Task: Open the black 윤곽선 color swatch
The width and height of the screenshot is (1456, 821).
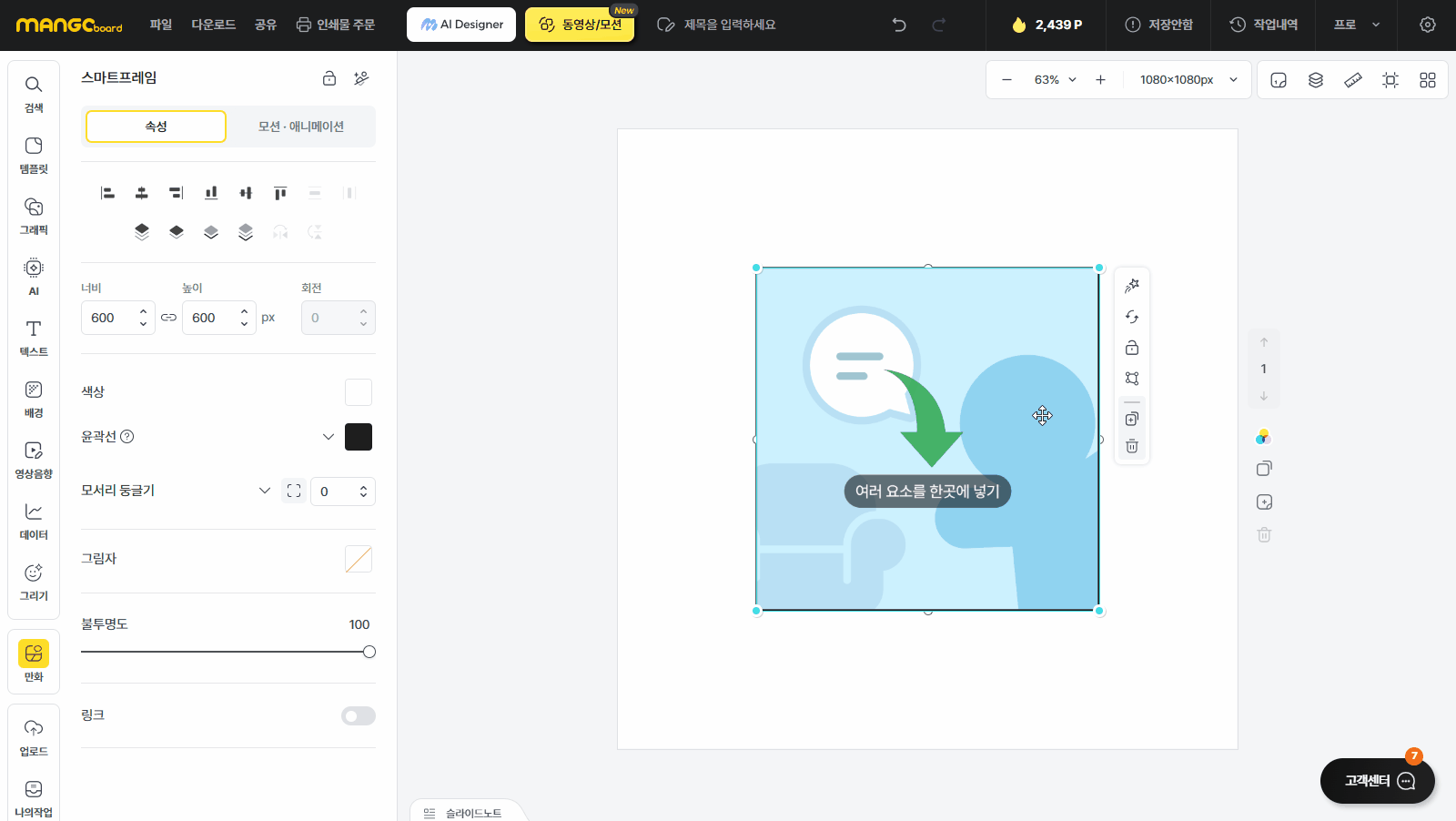Action: pos(359,437)
